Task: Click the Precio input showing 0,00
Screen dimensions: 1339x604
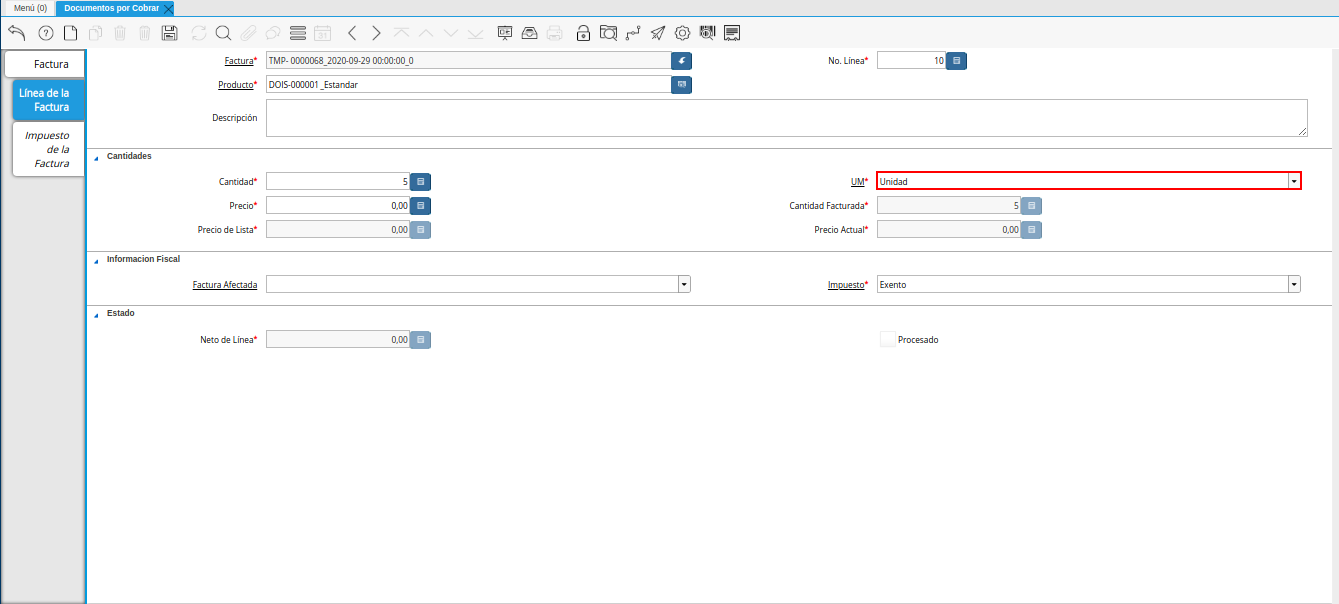Action: pos(338,205)
